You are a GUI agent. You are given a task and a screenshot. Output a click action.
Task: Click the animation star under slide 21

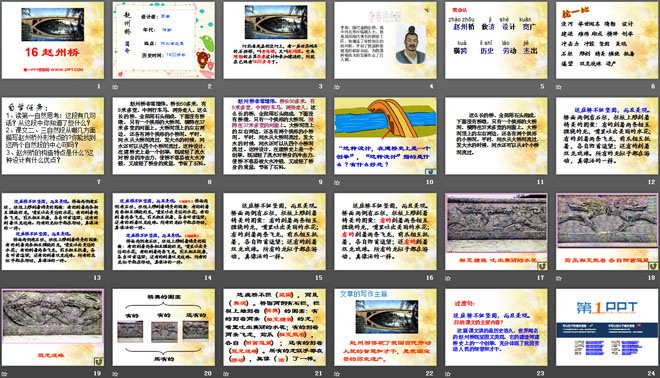point(226,373)
